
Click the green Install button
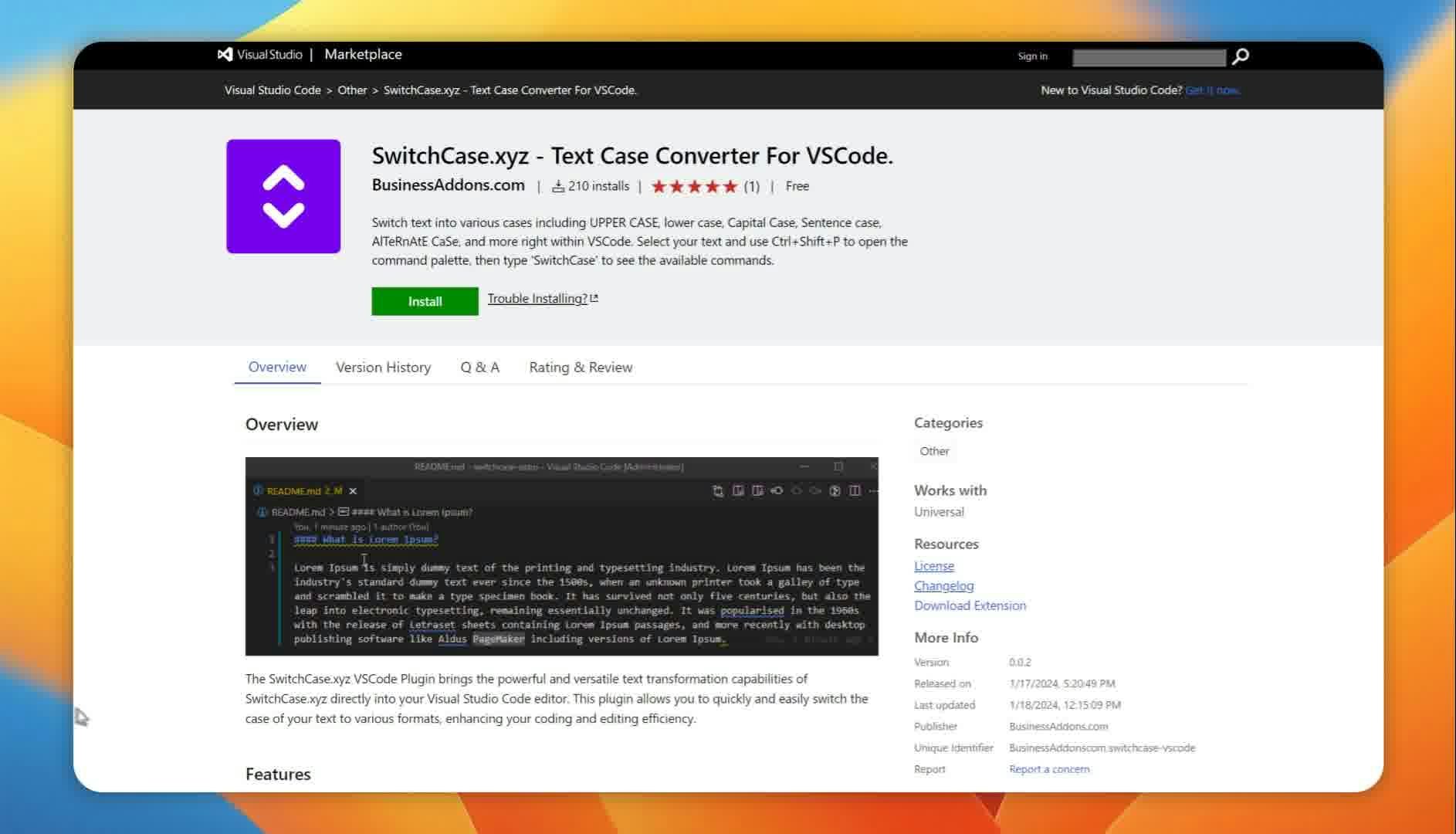coord(425,301)
